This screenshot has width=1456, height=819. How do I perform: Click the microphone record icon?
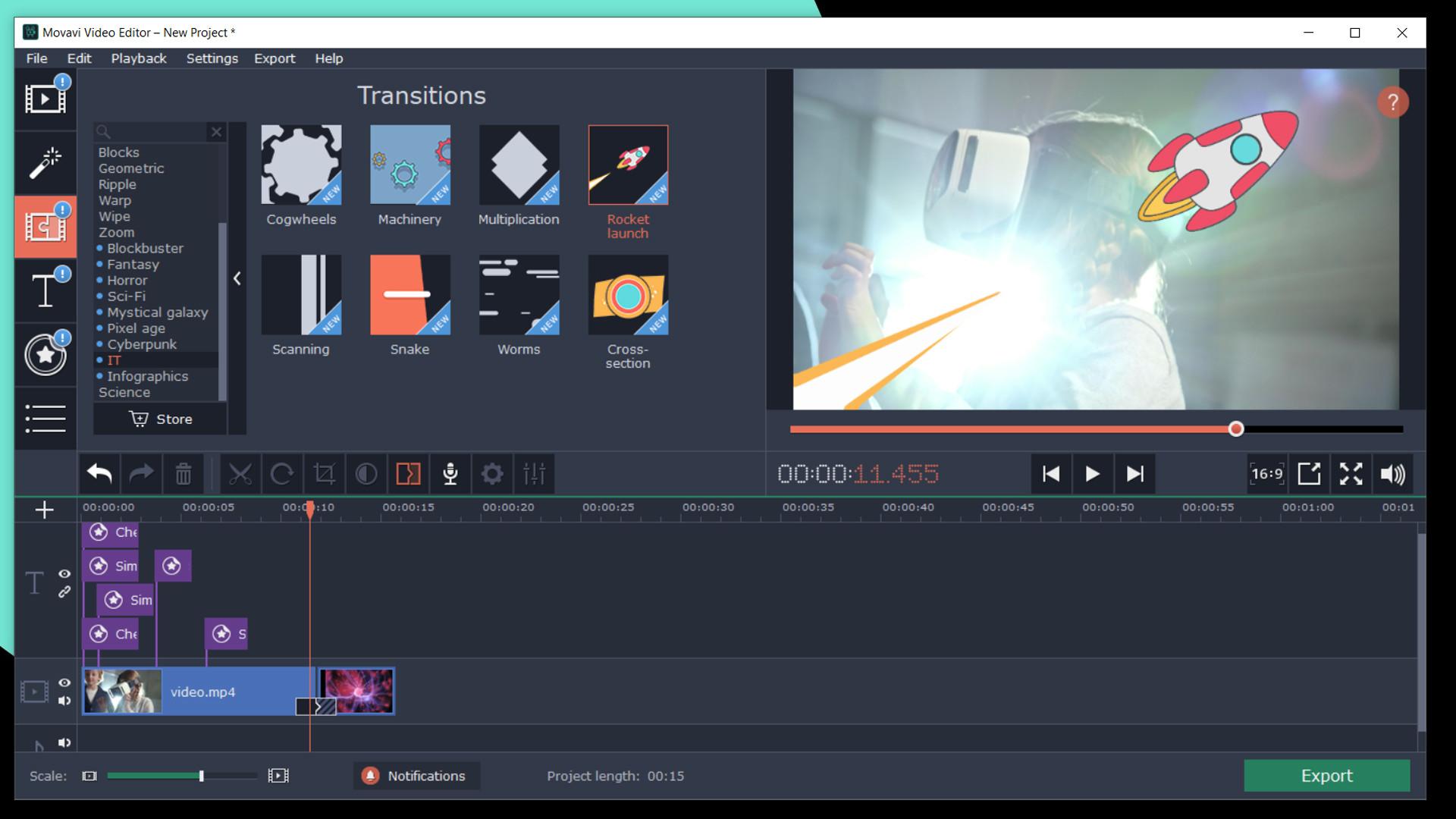(x=450, y=474)
